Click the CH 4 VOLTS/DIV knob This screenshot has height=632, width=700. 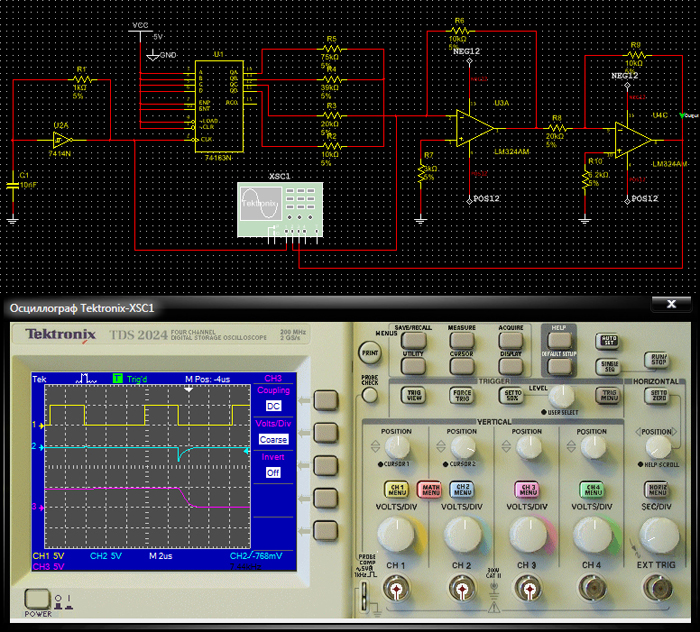click(x=593, y=535)
